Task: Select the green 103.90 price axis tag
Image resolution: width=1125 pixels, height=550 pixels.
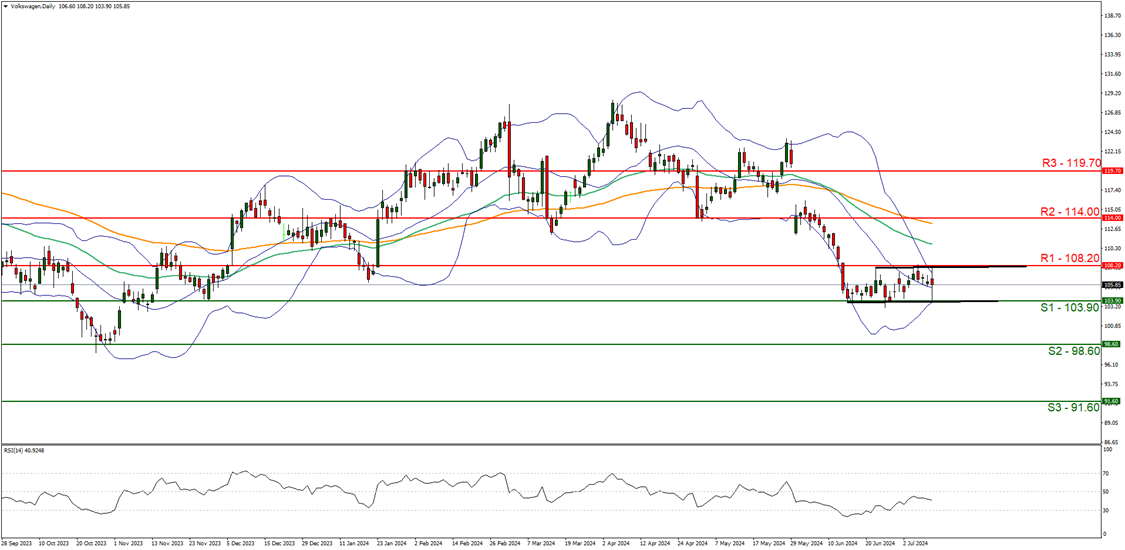Action: click(1110, 300)
